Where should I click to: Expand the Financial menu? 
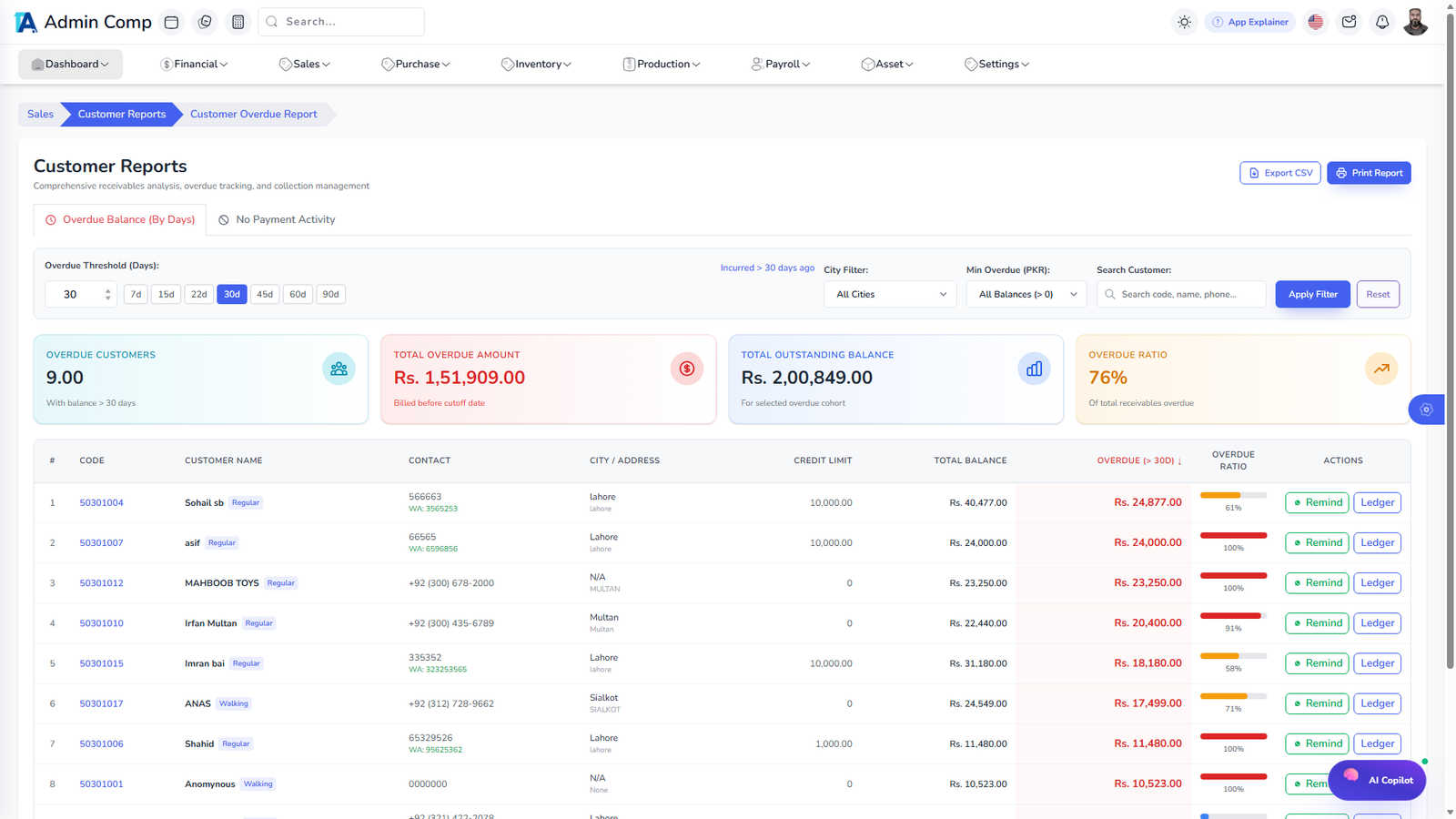tap(194, 64)
